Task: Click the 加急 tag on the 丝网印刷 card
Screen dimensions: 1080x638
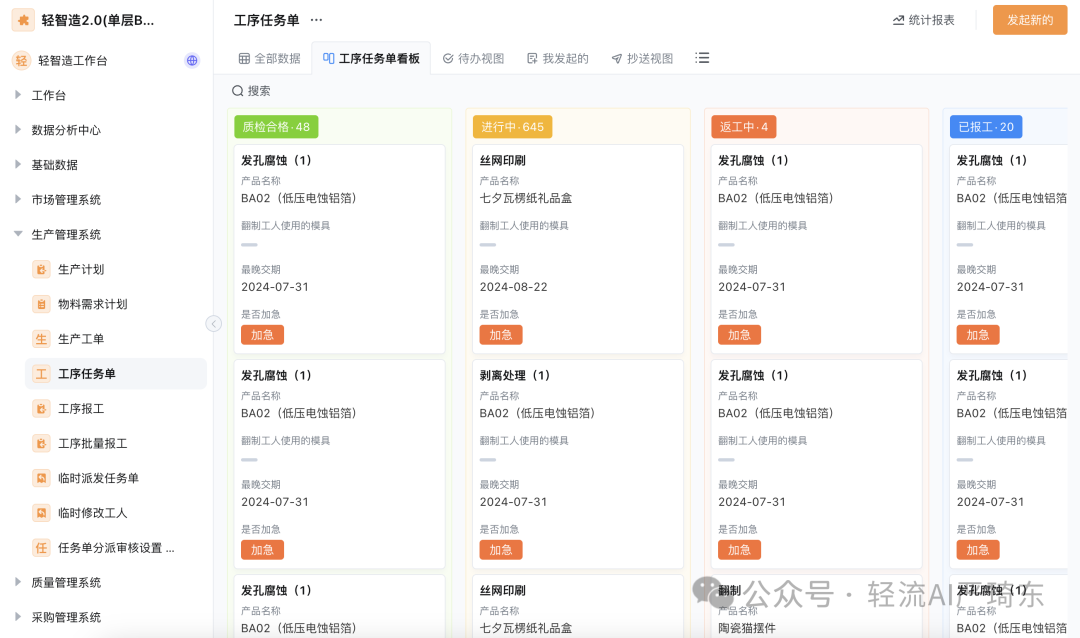Action: pyautogui.click(x=500, y=335)
